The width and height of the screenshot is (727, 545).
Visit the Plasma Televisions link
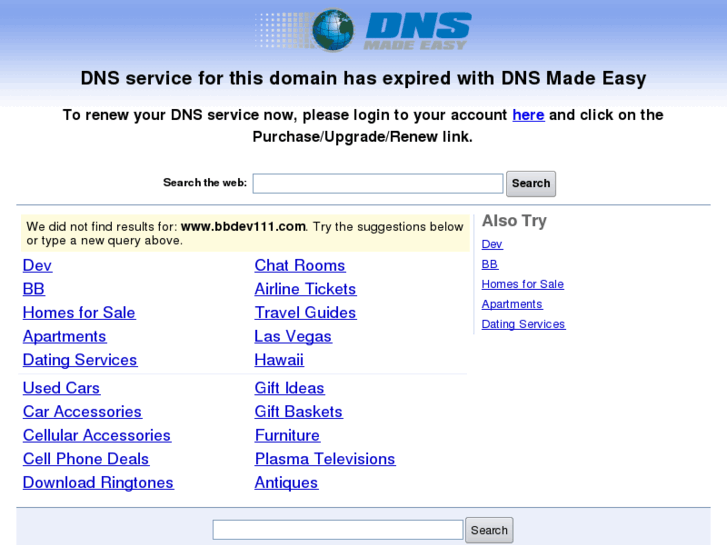(x=325, y=459)
